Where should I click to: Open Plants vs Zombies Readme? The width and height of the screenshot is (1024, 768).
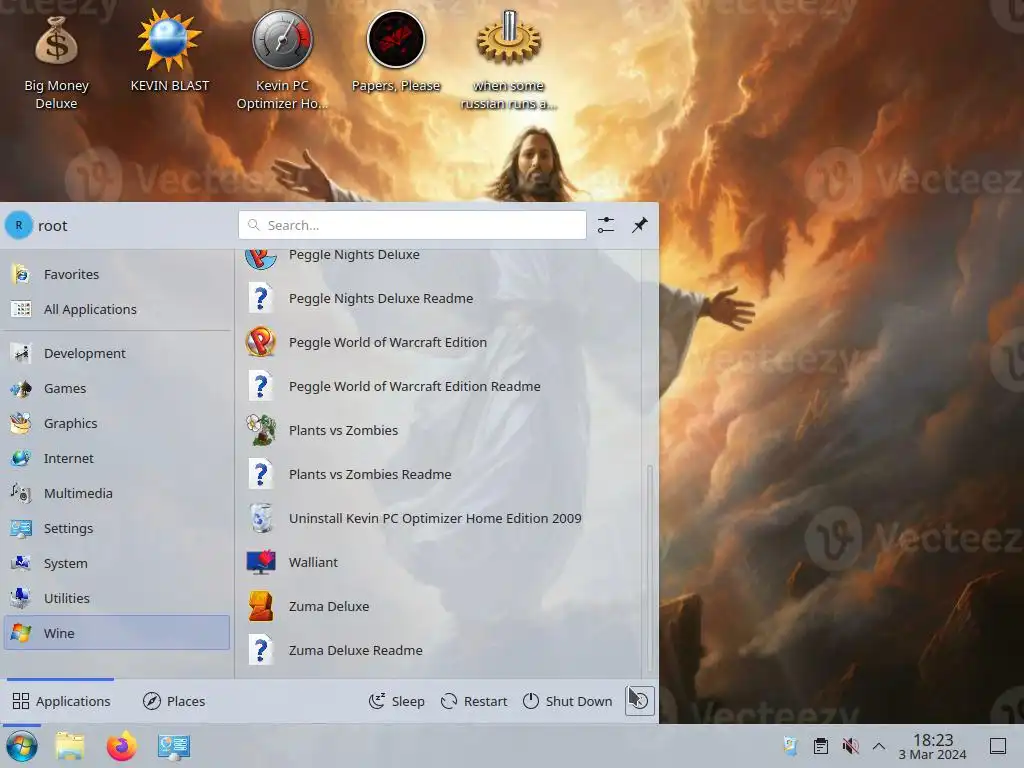(439, 474)
